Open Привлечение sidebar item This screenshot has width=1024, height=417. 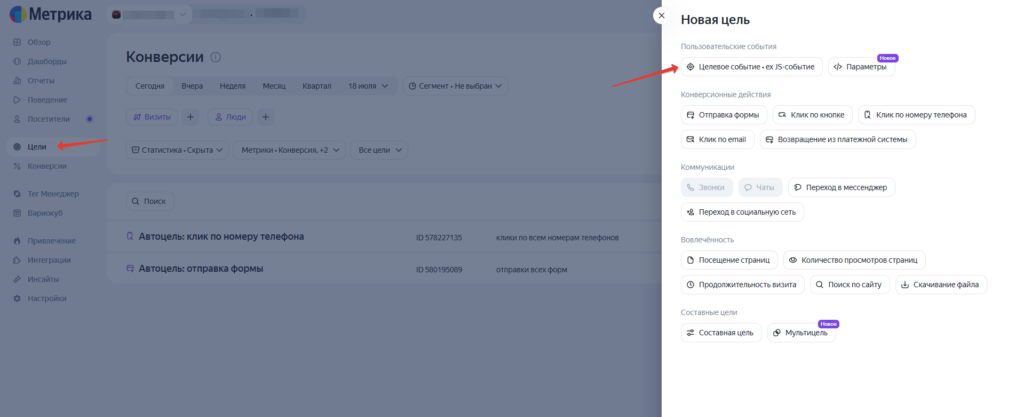point(51,240)
